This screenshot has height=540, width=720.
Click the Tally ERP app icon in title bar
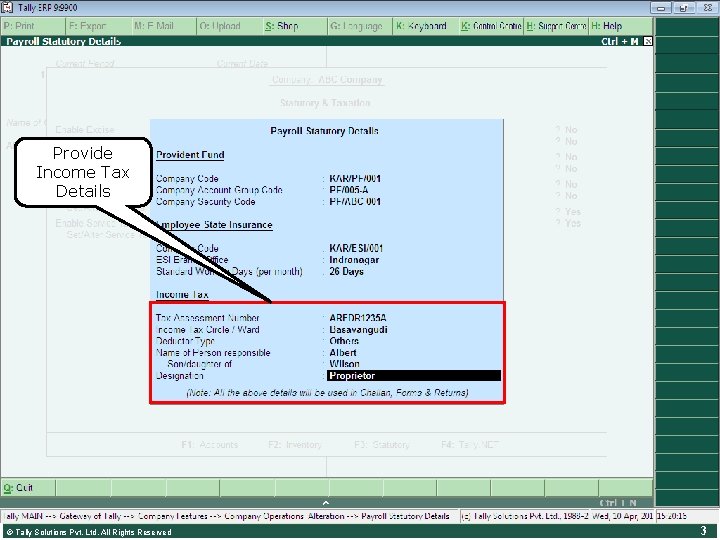point(8,7)
